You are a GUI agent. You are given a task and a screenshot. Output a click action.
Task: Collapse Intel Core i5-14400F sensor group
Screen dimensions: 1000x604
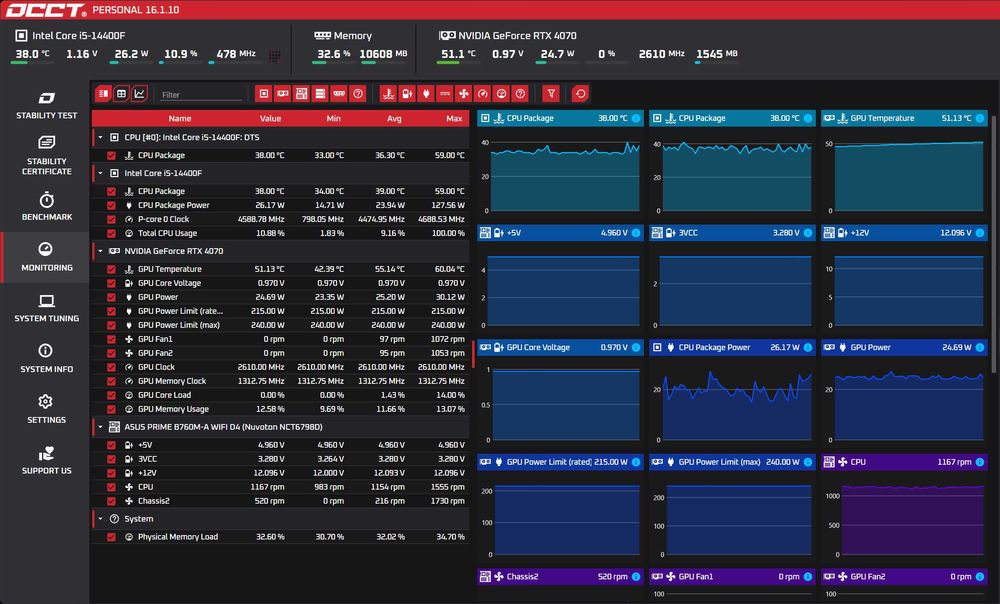(x=100, y=173)
